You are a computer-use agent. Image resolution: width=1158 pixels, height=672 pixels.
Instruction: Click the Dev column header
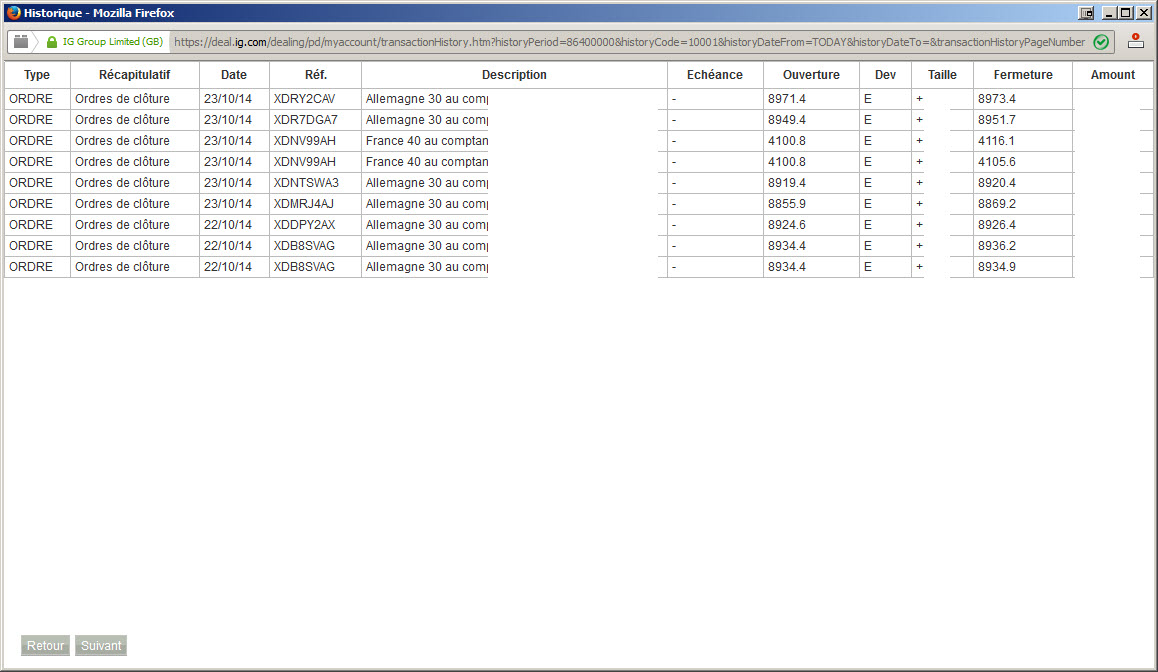885,75
